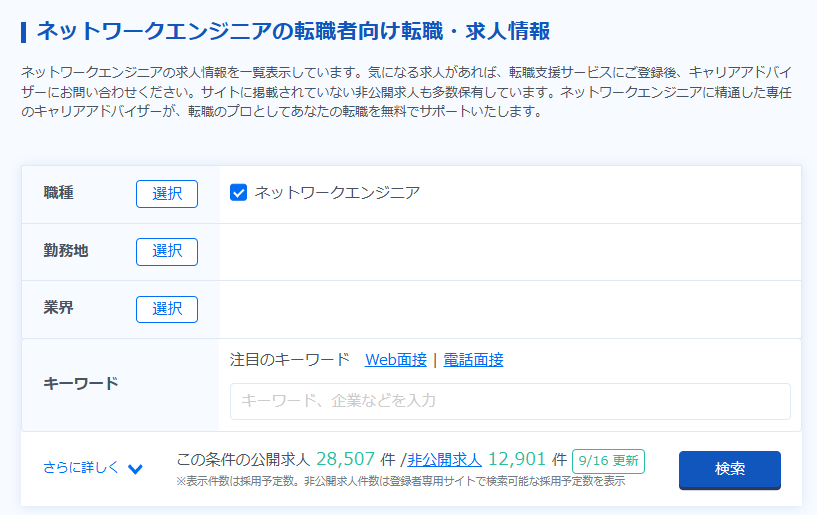
Task: Open the 業界 選択 button
Action: (167, 309)
